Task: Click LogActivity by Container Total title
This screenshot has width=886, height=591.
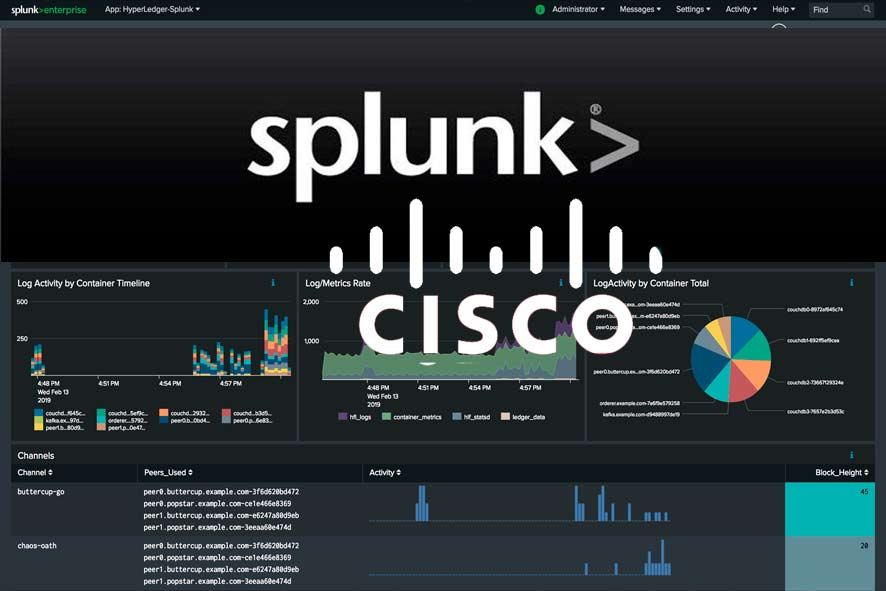Action: point(651,283)
